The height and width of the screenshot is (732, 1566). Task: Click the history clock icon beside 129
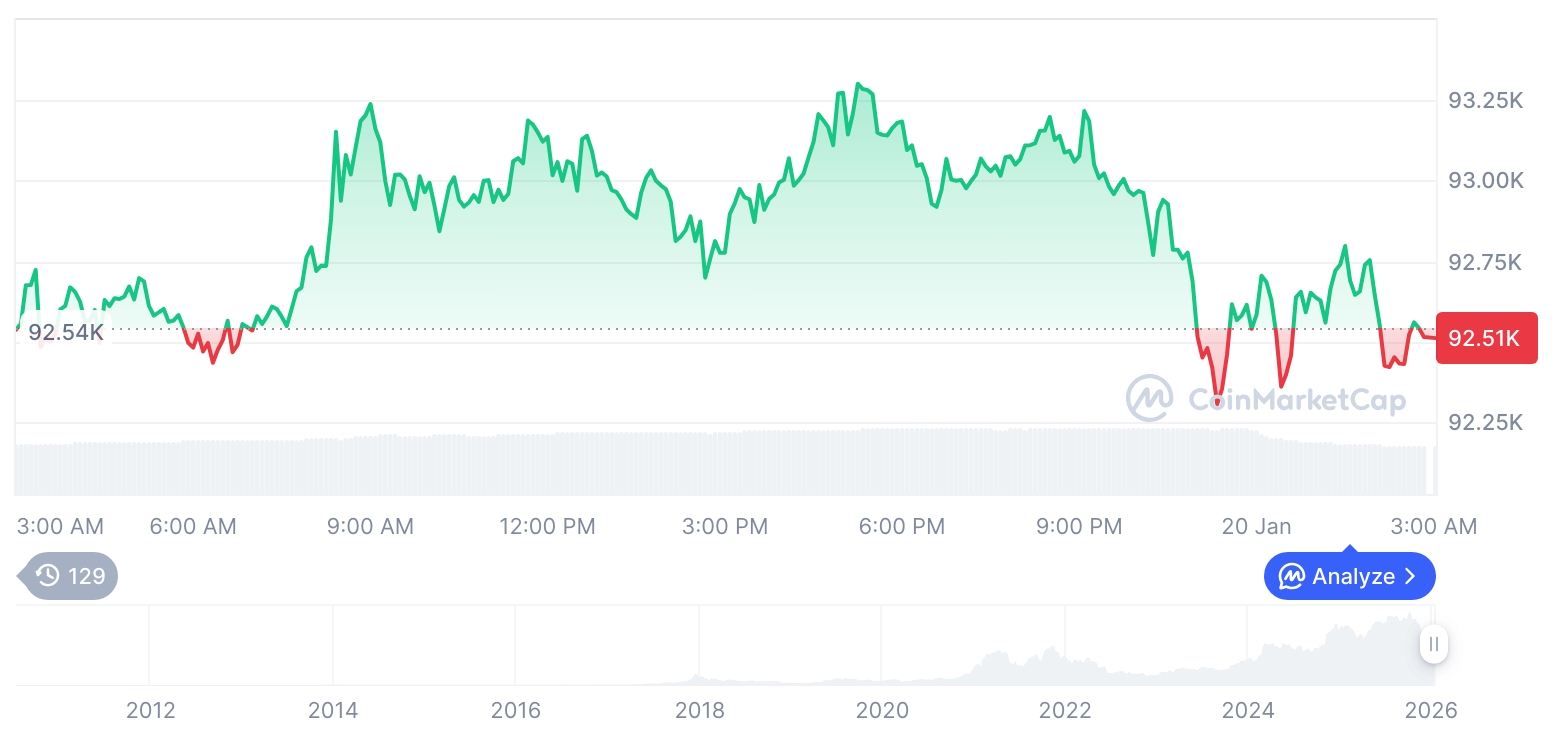tap(47, 576)
